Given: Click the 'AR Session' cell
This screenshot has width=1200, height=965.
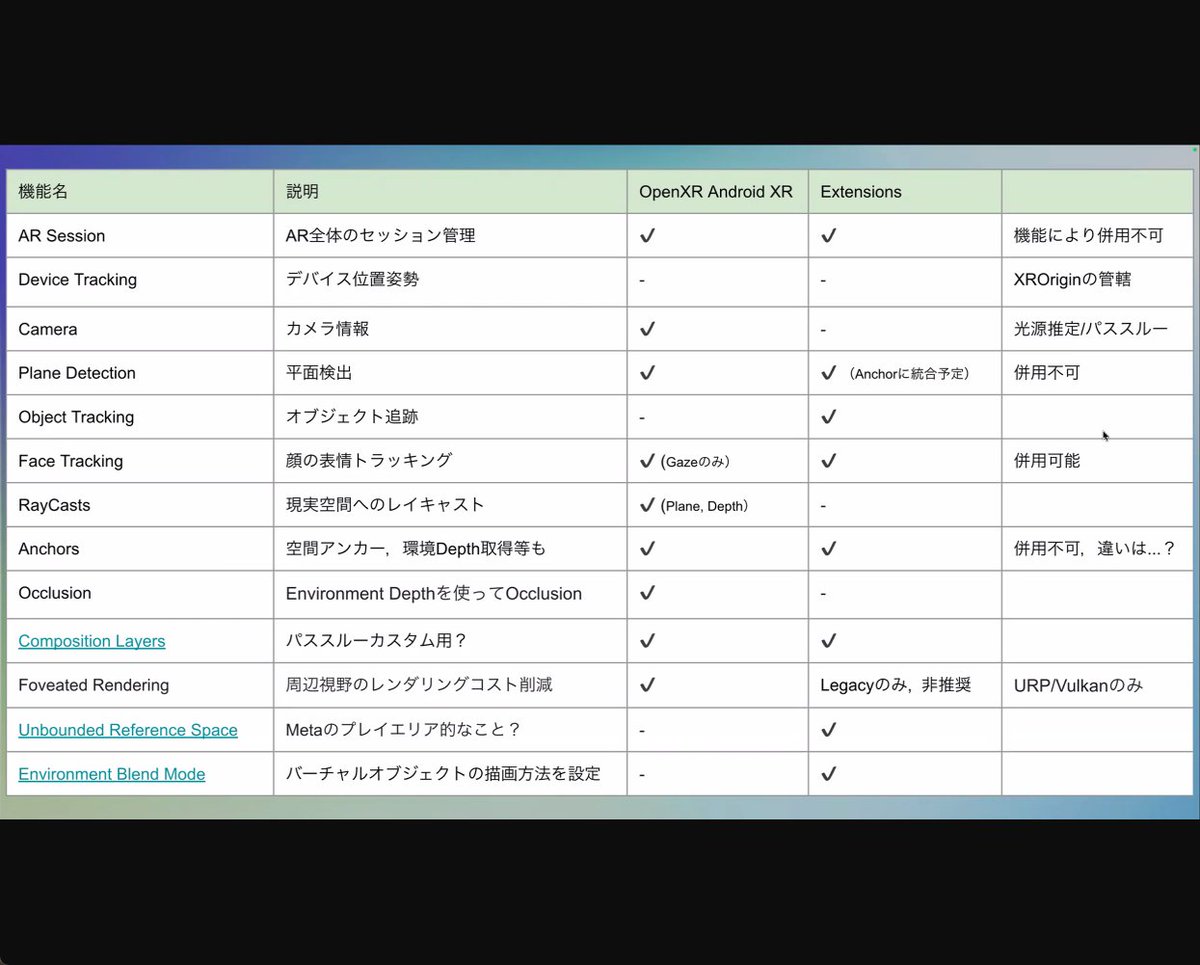Looking at the screenshot, I should 140,236.
